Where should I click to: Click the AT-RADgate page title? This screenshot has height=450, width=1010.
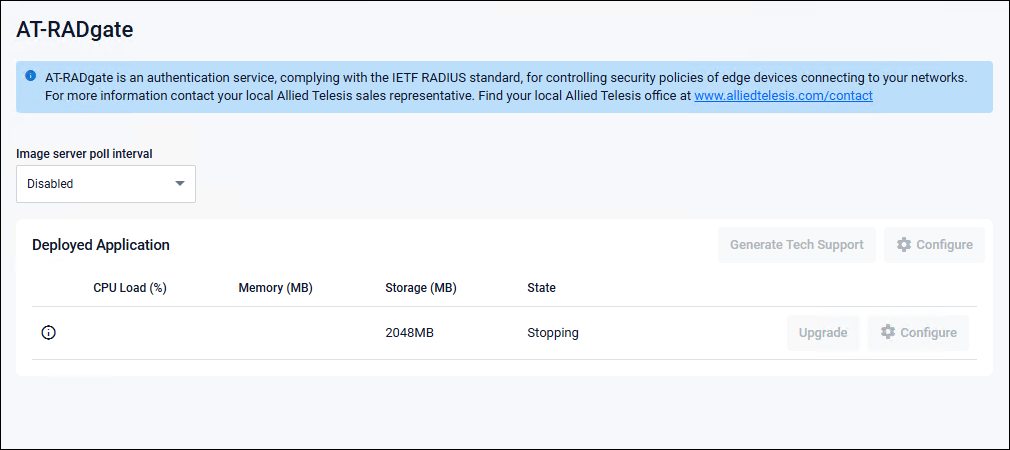point(75,30)
